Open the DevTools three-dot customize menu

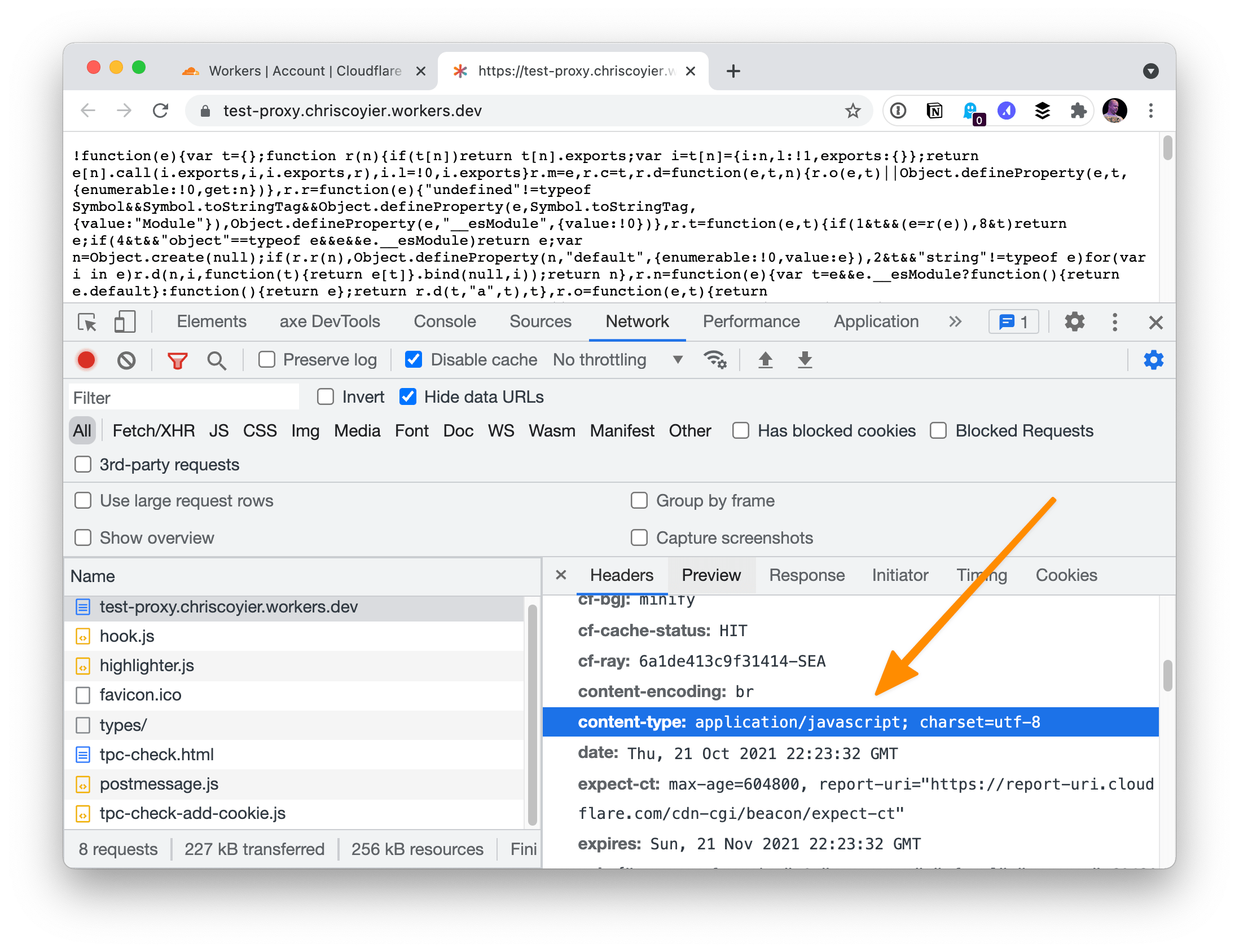tap(1114, 322)
